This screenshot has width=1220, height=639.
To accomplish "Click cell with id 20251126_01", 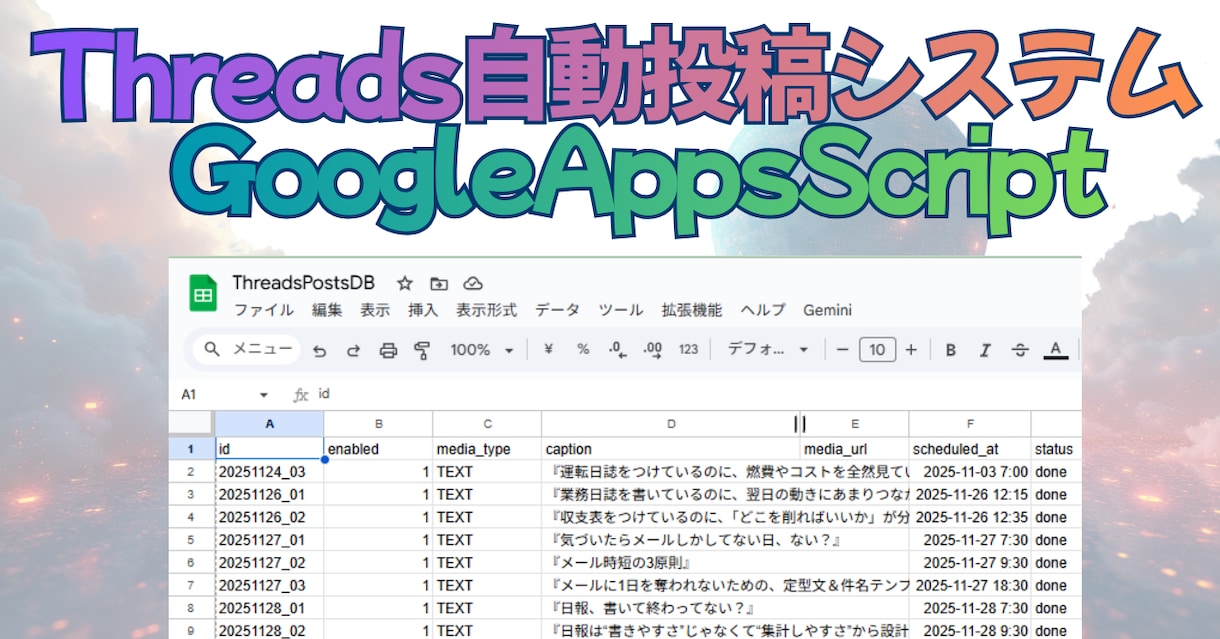I will 270,494.
